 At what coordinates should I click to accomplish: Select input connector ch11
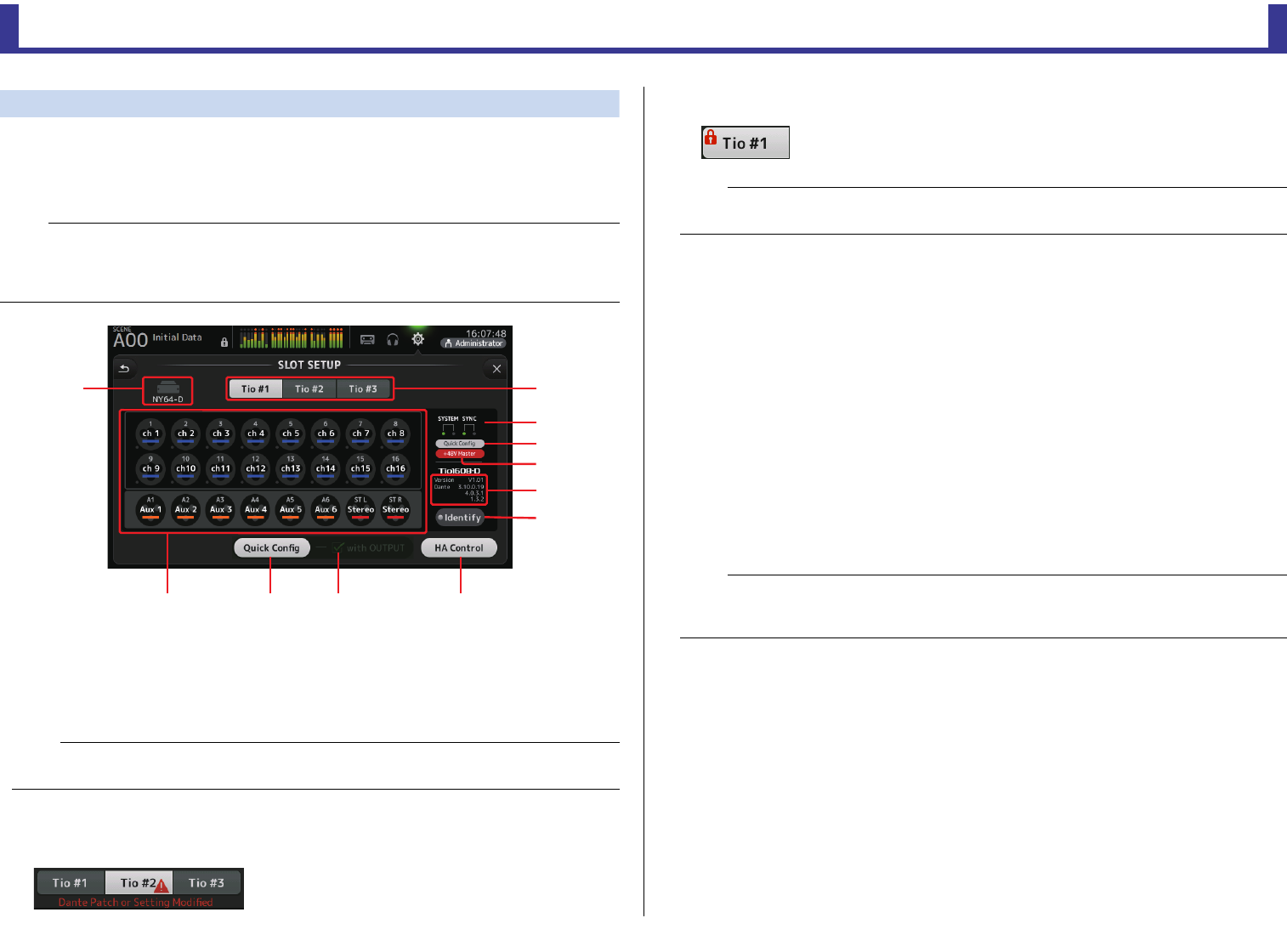(221, 467)
